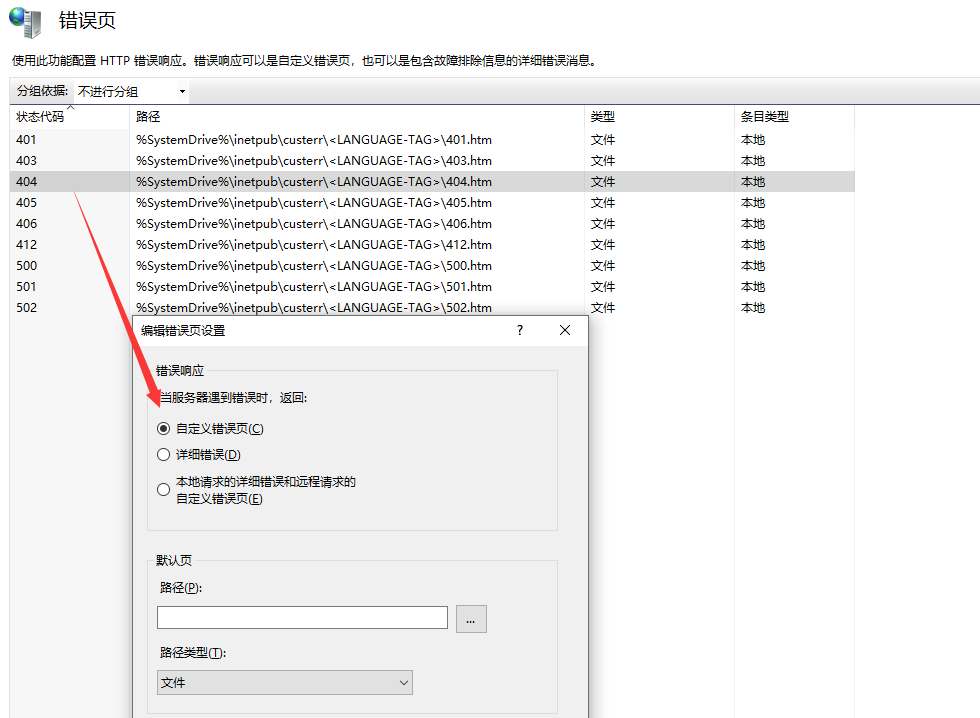
Task: Click the Error Pages globe icon
Action: click(x=25, y=21)
